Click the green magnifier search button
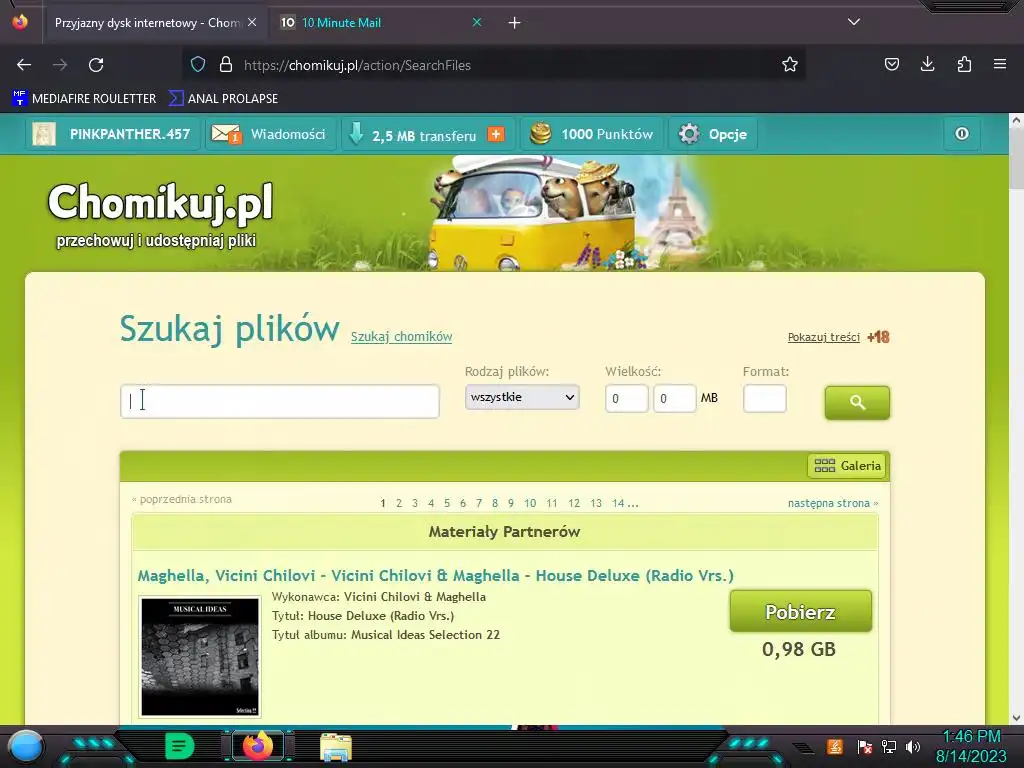This screenshot has width=1024, height=768. [857, 402]
